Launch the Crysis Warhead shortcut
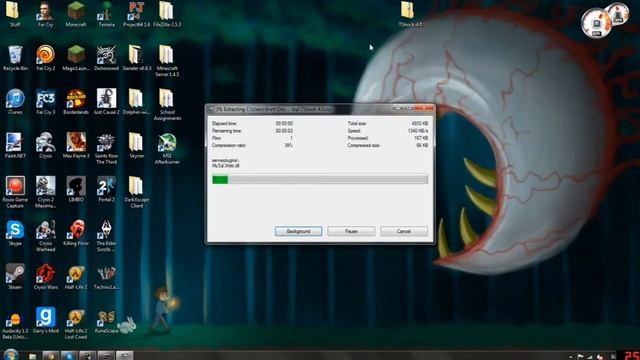This screenshot has width=640, height=360. [45, 236]
